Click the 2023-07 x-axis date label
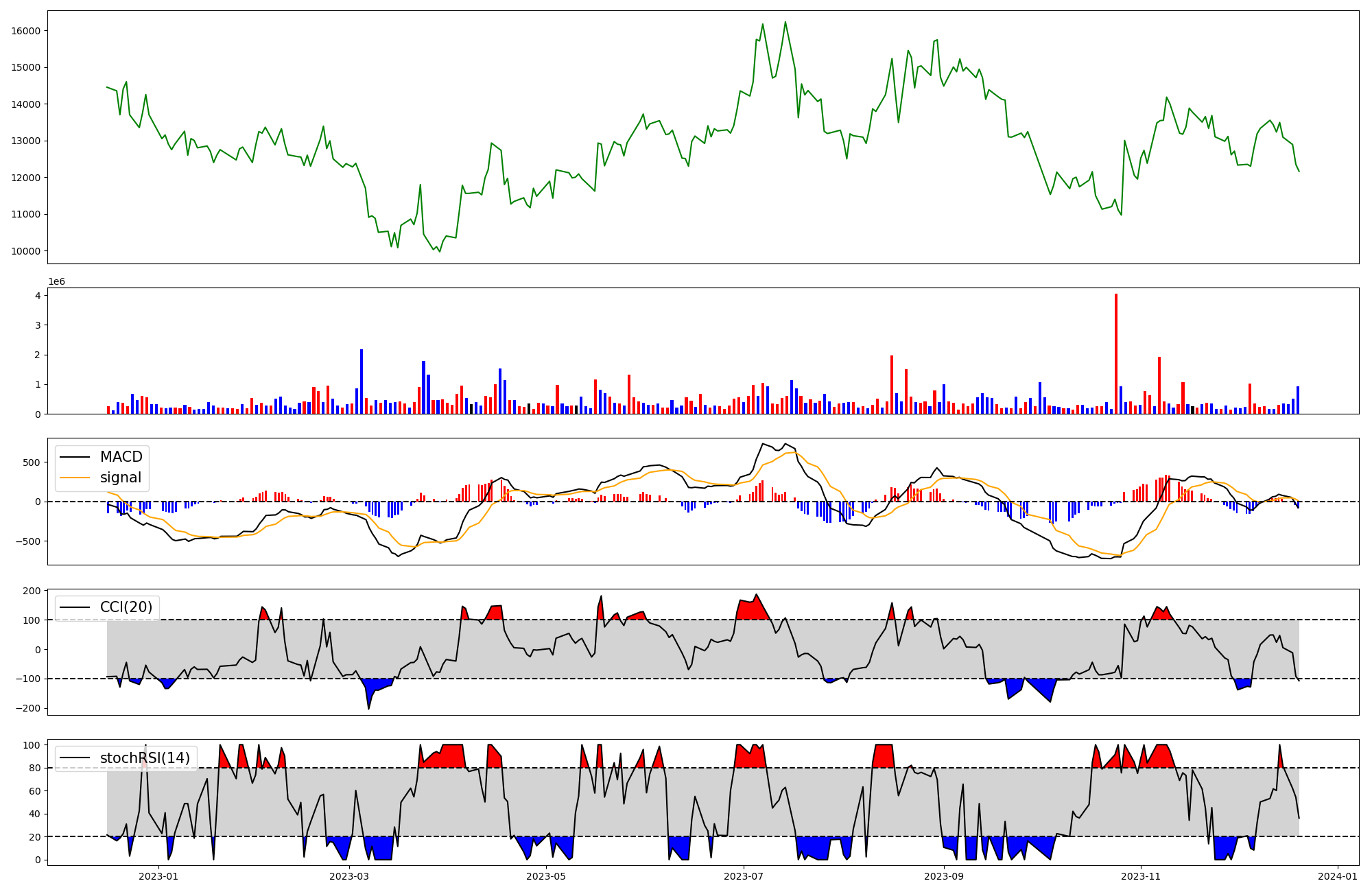 click(x=744, y=876)
